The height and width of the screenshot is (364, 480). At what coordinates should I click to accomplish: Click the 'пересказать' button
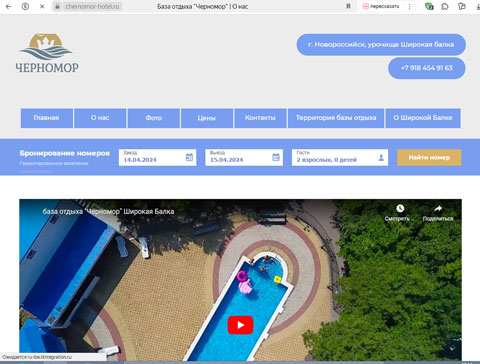point(381,6)
